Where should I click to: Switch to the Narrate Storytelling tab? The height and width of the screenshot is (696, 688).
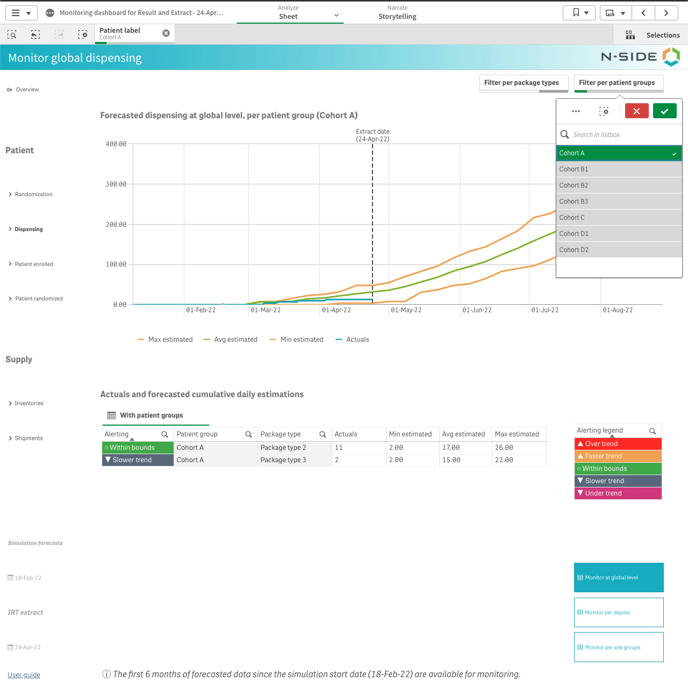397,13
